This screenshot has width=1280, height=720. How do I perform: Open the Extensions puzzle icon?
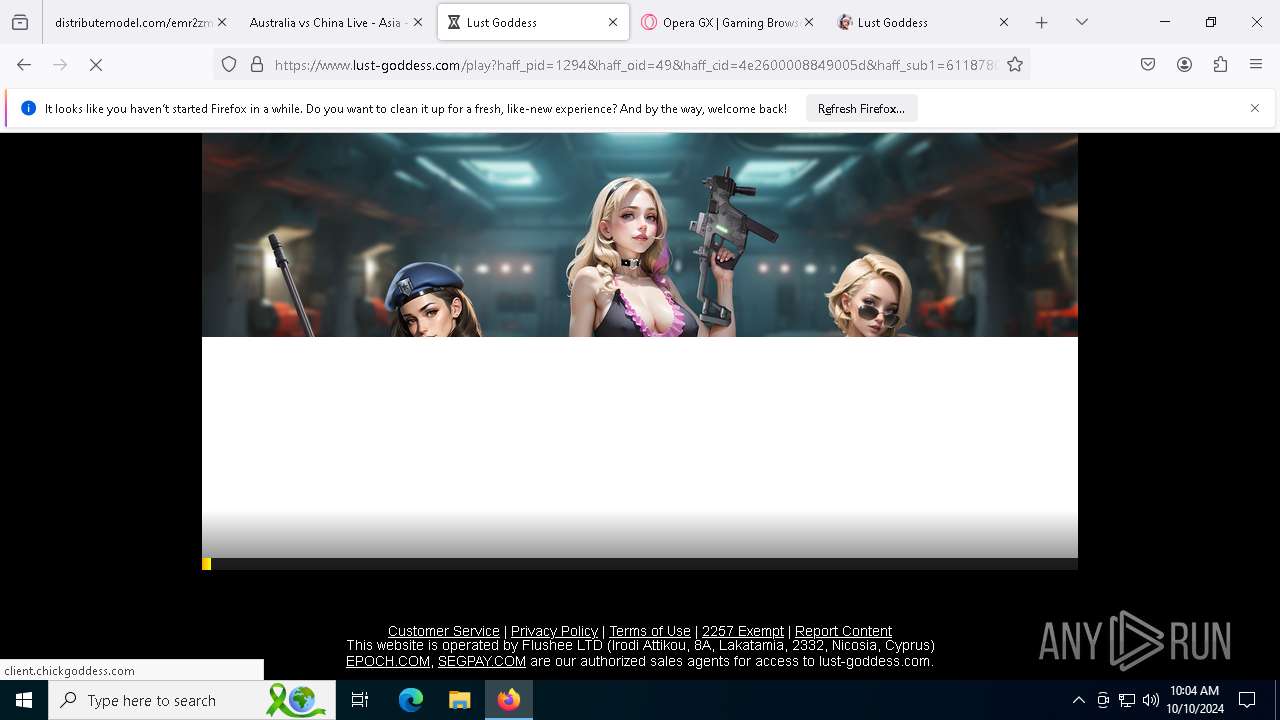(1220, 64)
